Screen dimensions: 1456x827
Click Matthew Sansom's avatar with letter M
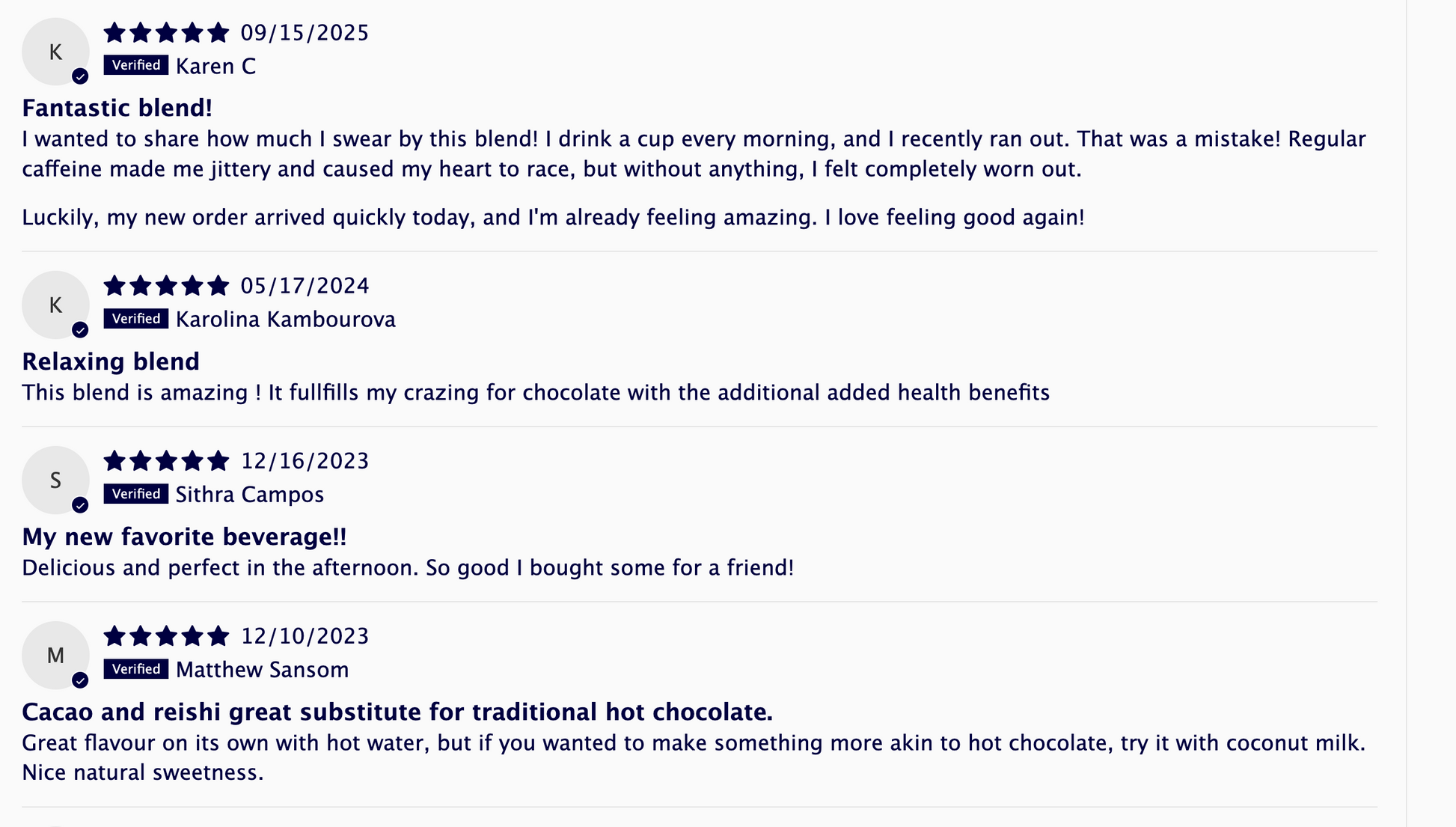[55, 655]
